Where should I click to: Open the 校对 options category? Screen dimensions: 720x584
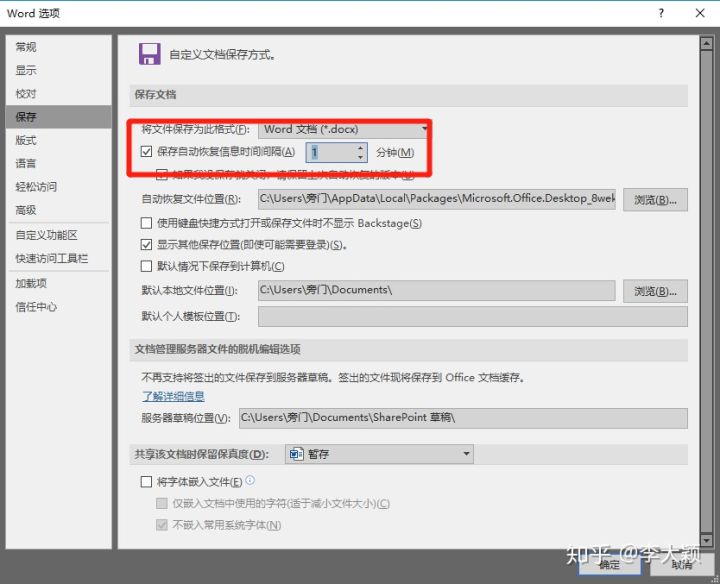click(59, 94)
